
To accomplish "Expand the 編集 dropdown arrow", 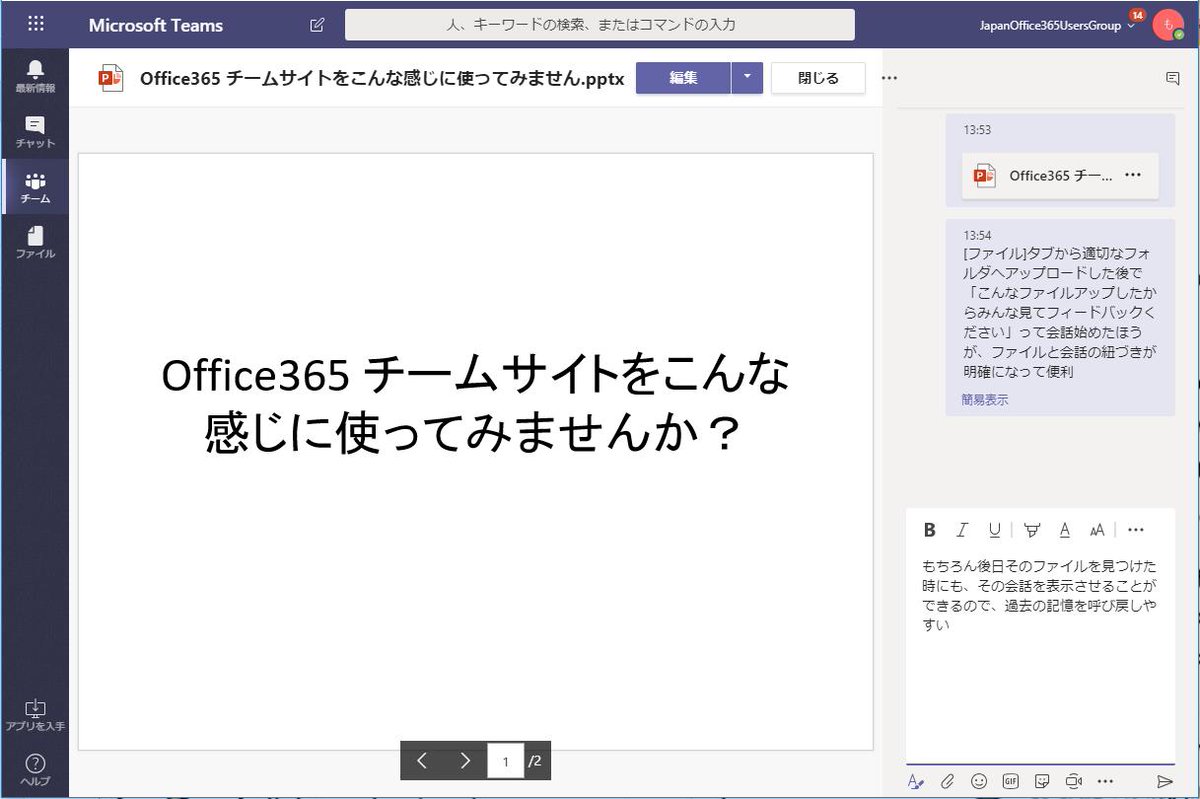I will [x=747, y=78].
